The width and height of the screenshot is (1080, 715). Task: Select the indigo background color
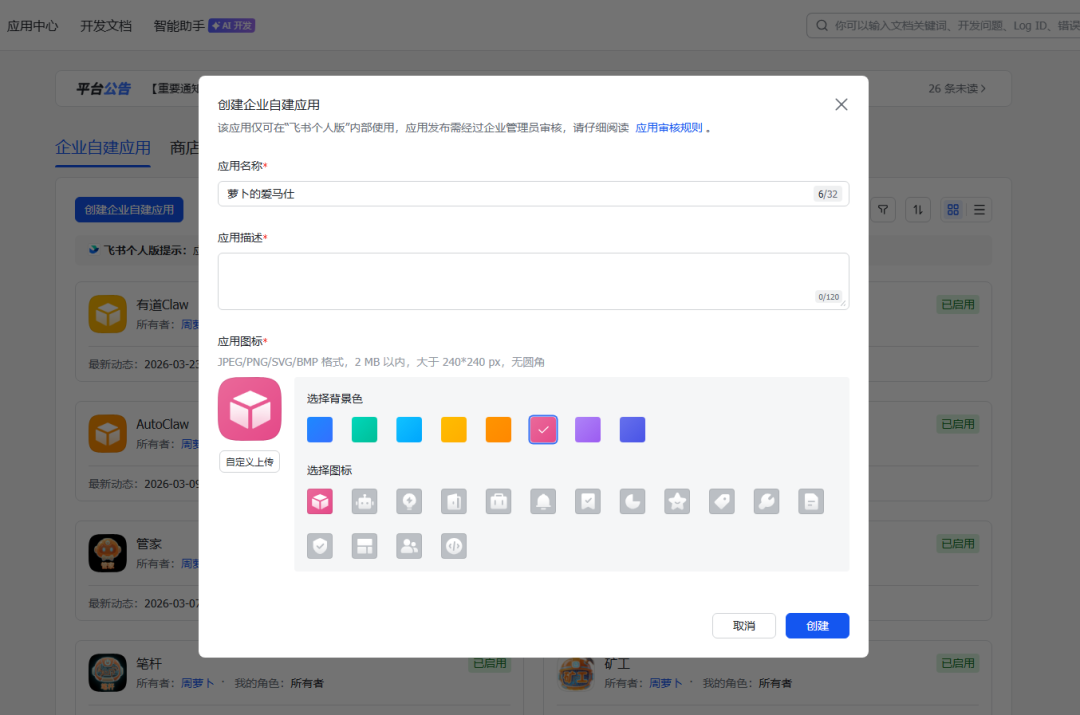coord(632,430)
